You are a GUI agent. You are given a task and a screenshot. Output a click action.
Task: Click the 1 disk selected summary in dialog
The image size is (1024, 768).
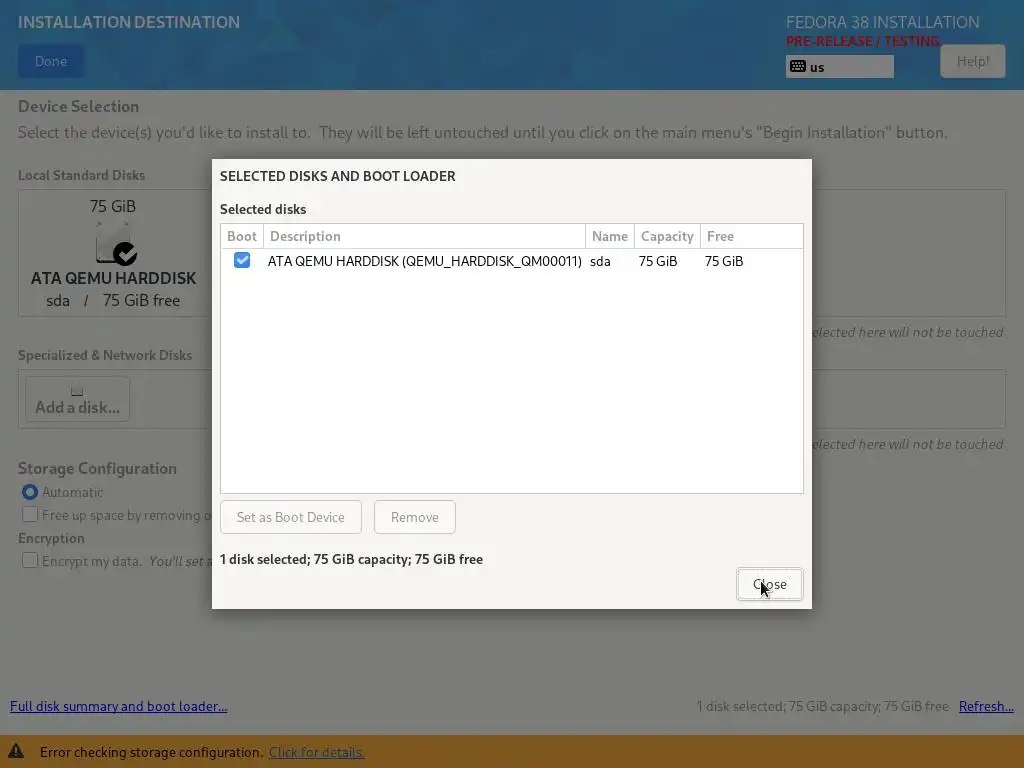[x=351, y=560]
